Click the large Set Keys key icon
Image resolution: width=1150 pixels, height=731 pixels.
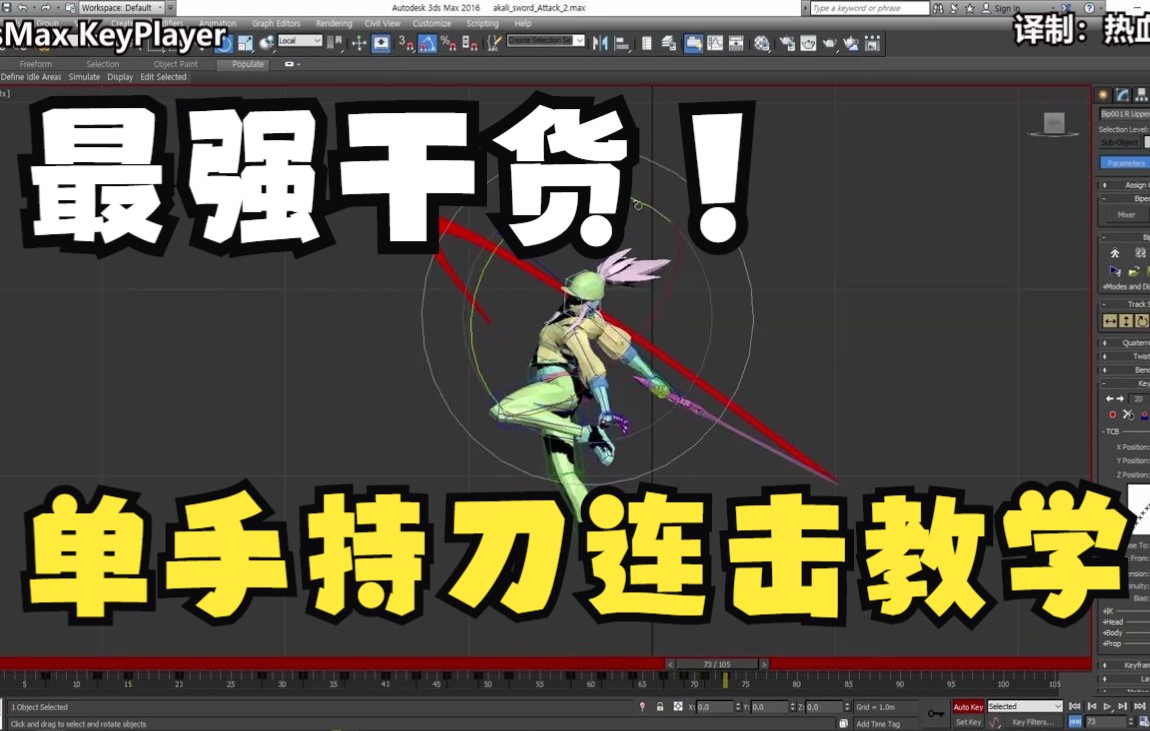pyautogui.click(x=935, y=713)
